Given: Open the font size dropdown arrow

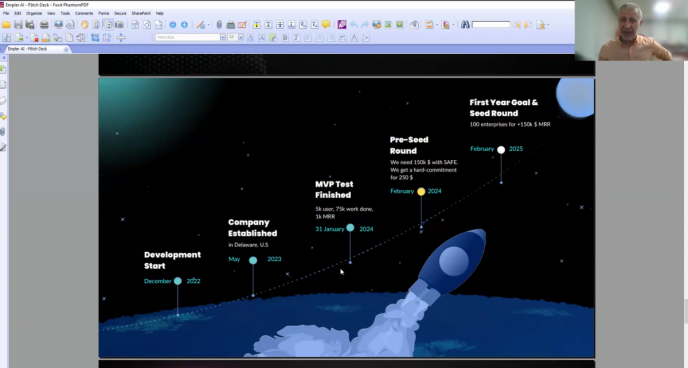Looking at the screenshot, I should pos(240,38).
